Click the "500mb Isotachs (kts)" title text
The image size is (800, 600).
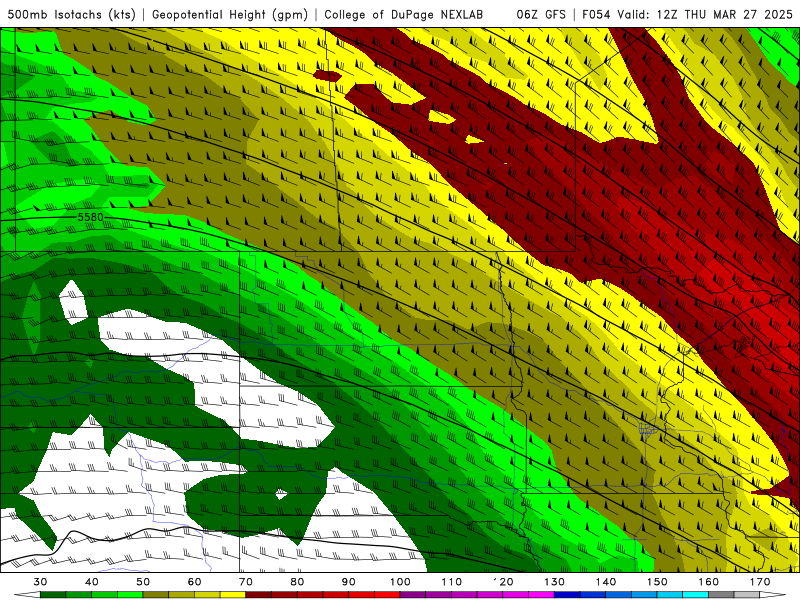tap(71, 14)
